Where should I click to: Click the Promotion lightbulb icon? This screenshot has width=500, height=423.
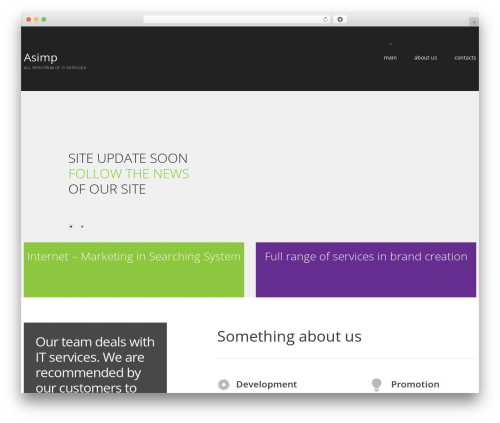pos(376,384)
